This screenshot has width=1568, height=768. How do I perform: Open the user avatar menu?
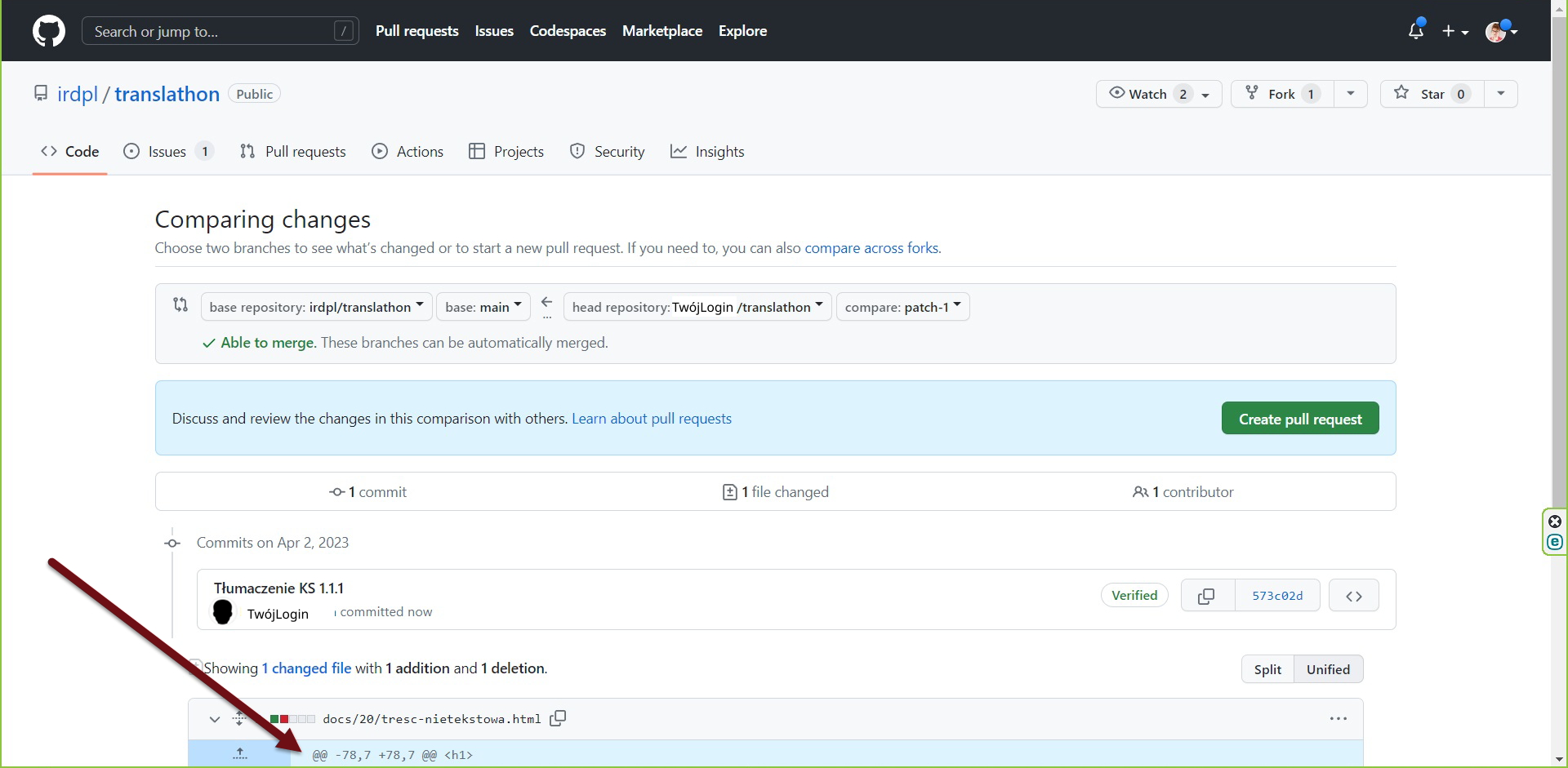[x=1501, y=31]
